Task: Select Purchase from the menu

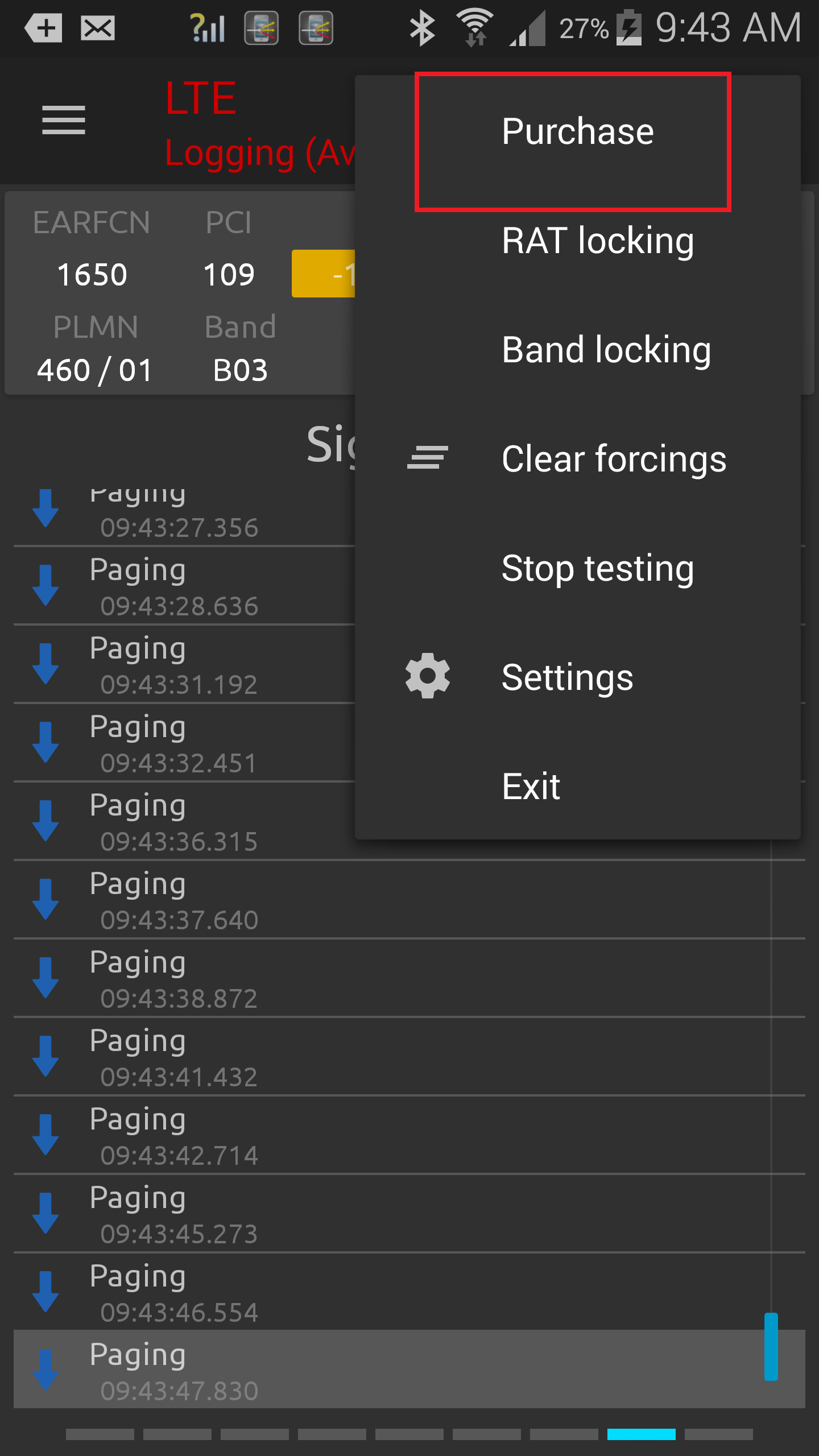Action: (x=577, y=131)
